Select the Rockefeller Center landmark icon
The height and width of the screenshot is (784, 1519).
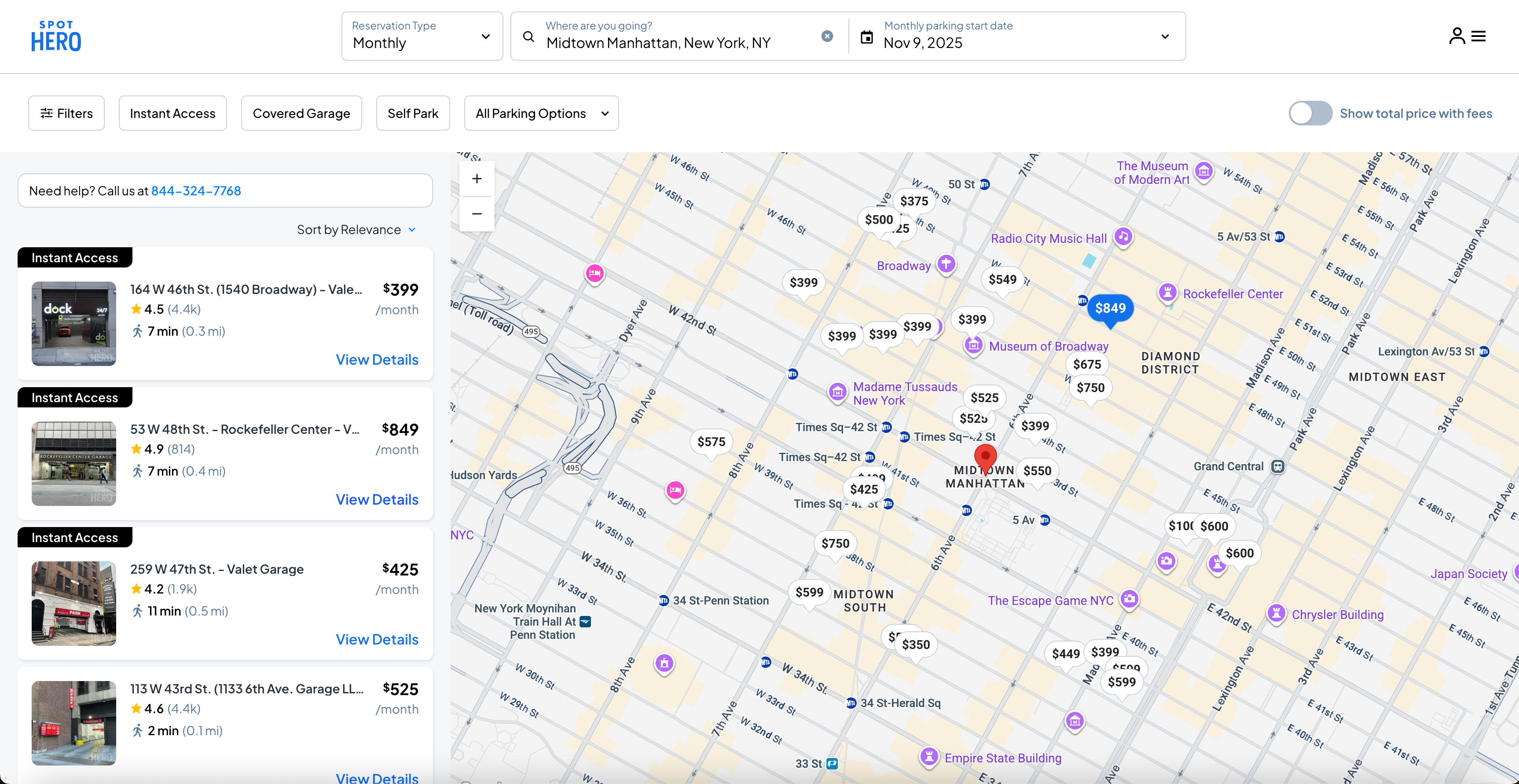(1167, 293)
